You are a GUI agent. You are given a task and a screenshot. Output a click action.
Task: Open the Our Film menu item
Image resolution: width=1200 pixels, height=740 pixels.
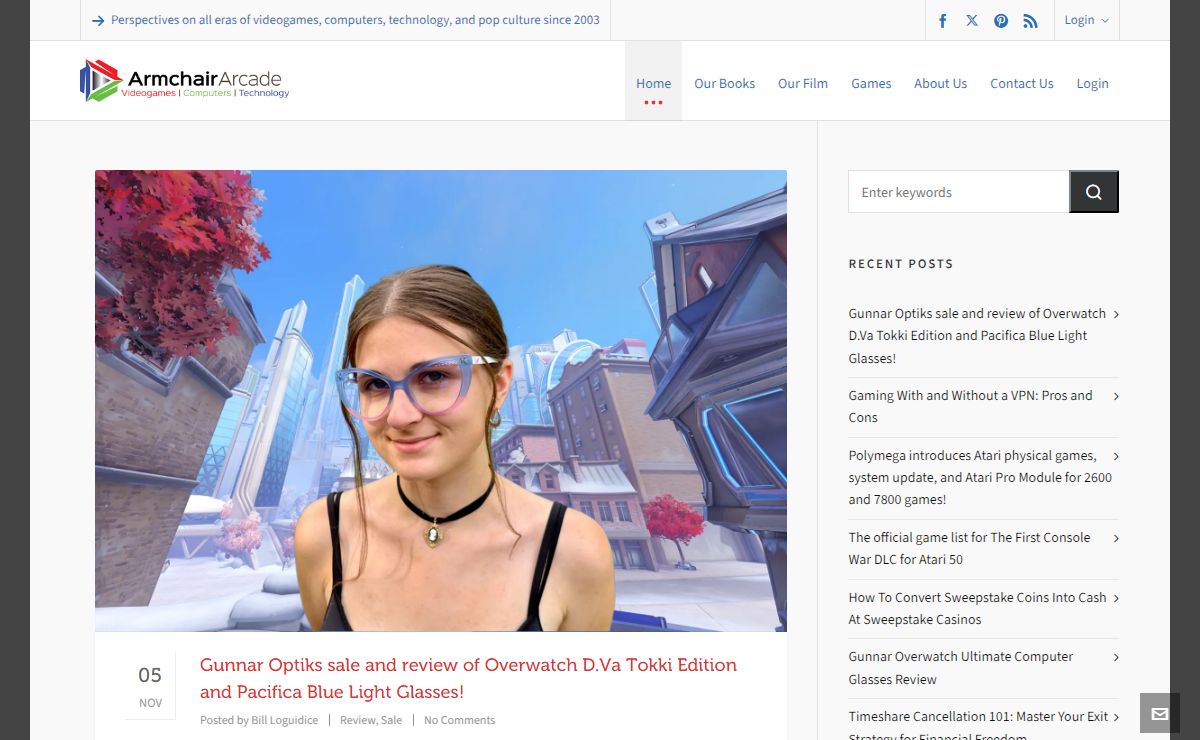click(x=803, y=83)
